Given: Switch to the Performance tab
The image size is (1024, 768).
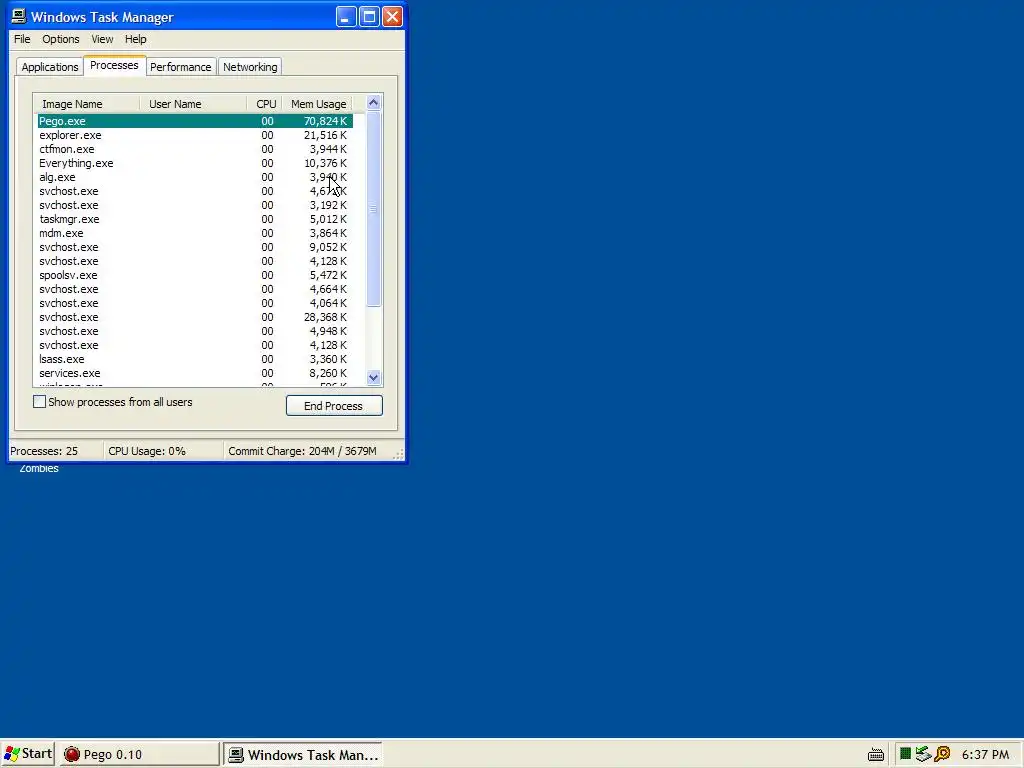Looking at the screenshot, I should click(x=180, y=67).
